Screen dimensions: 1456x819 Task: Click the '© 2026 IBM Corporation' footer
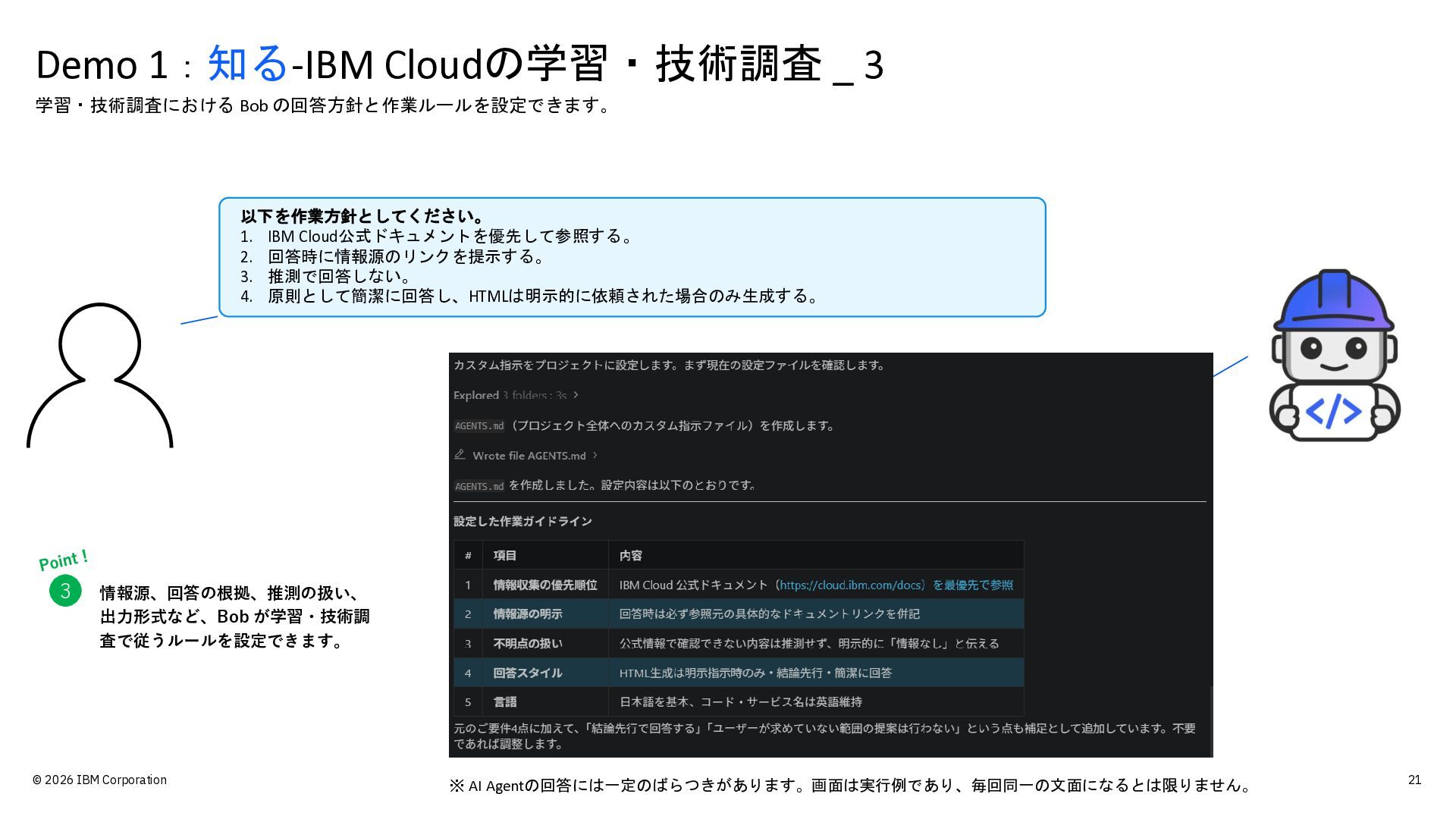tap(99, 780)
